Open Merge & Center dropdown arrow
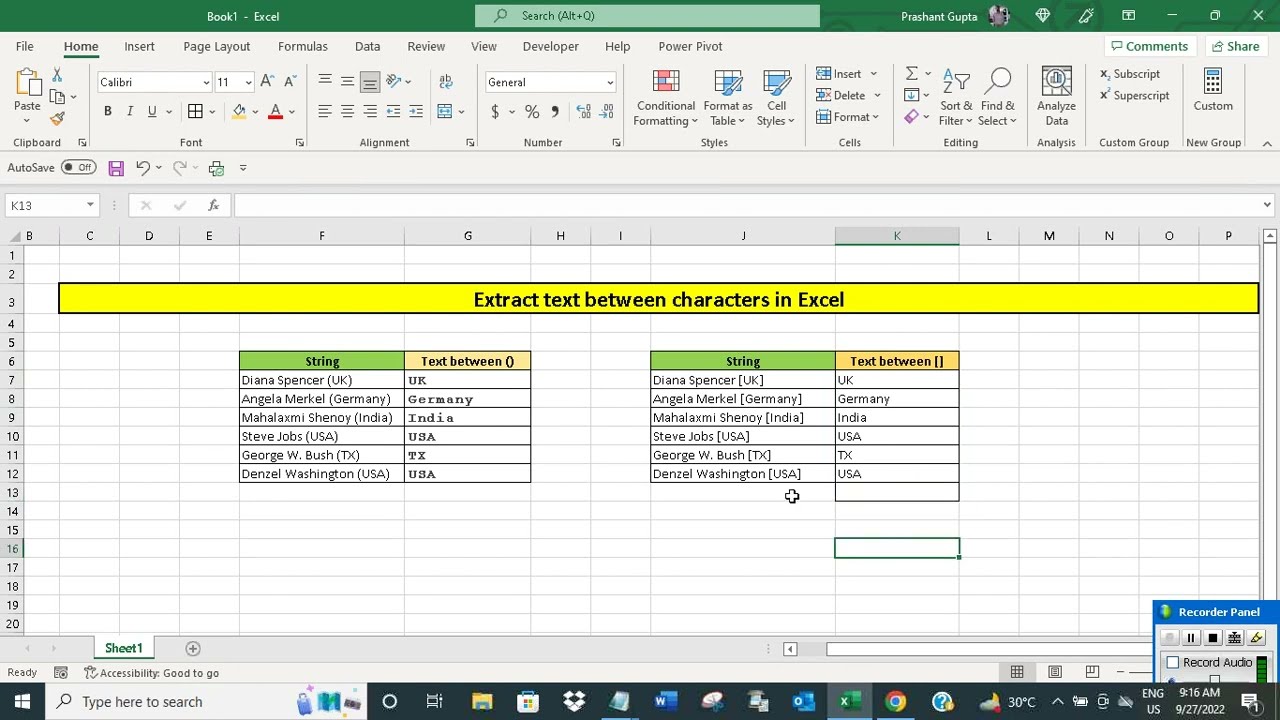Screen dimensions: 1280x720 [461, 111]
